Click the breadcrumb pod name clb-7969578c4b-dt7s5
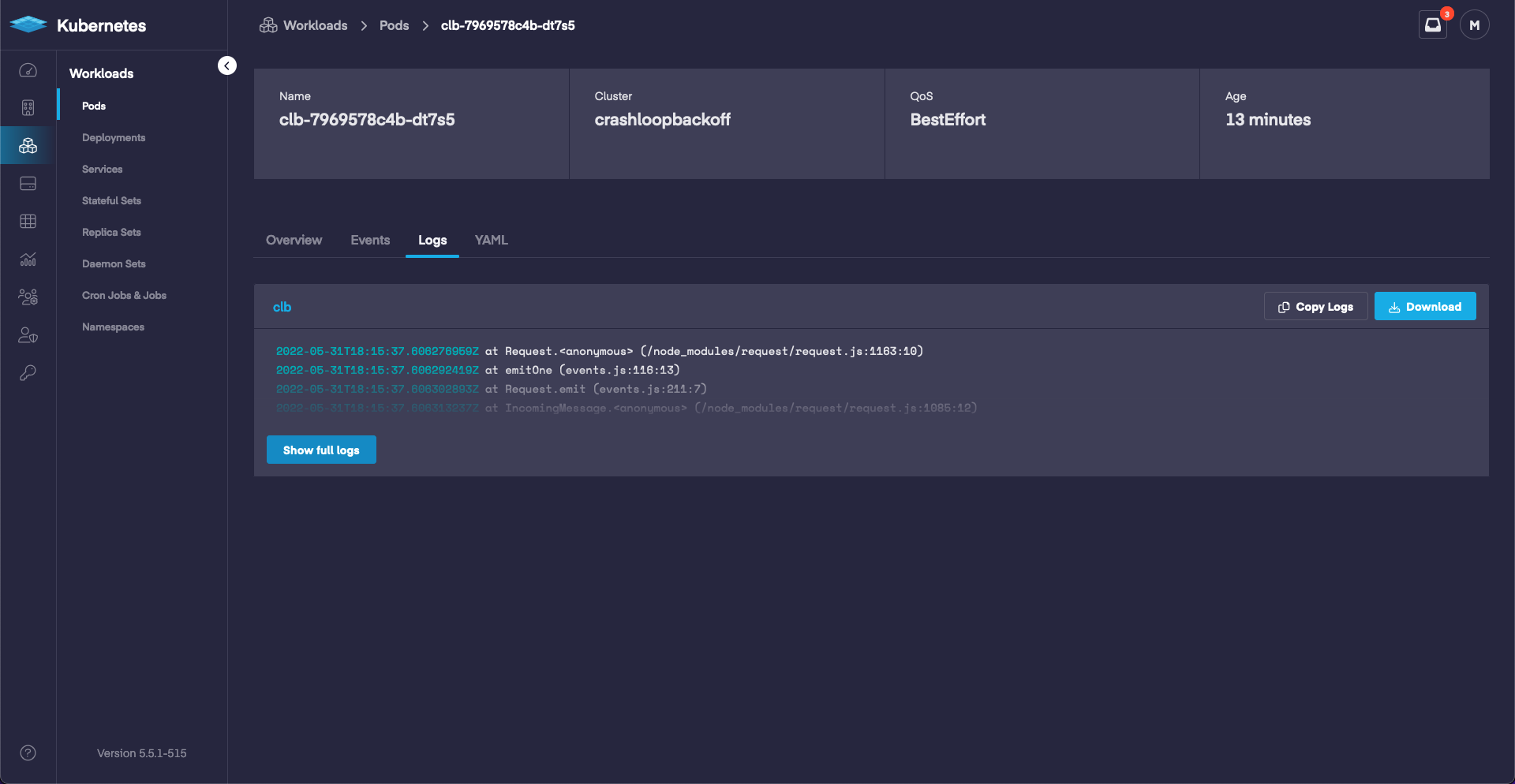The image size is (1515, 784). [507, 25]
